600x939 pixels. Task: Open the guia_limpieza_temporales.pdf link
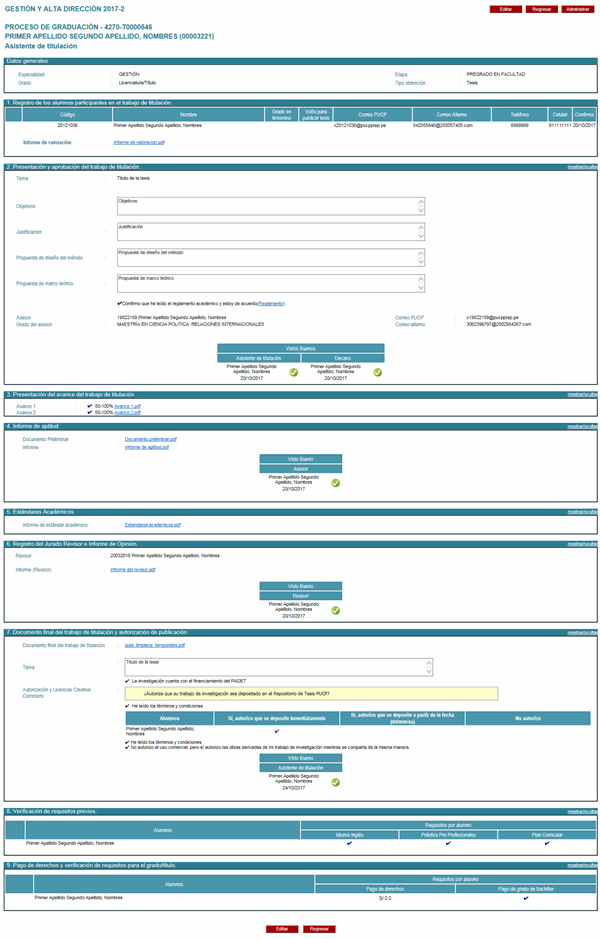click(x=155, y=646)
